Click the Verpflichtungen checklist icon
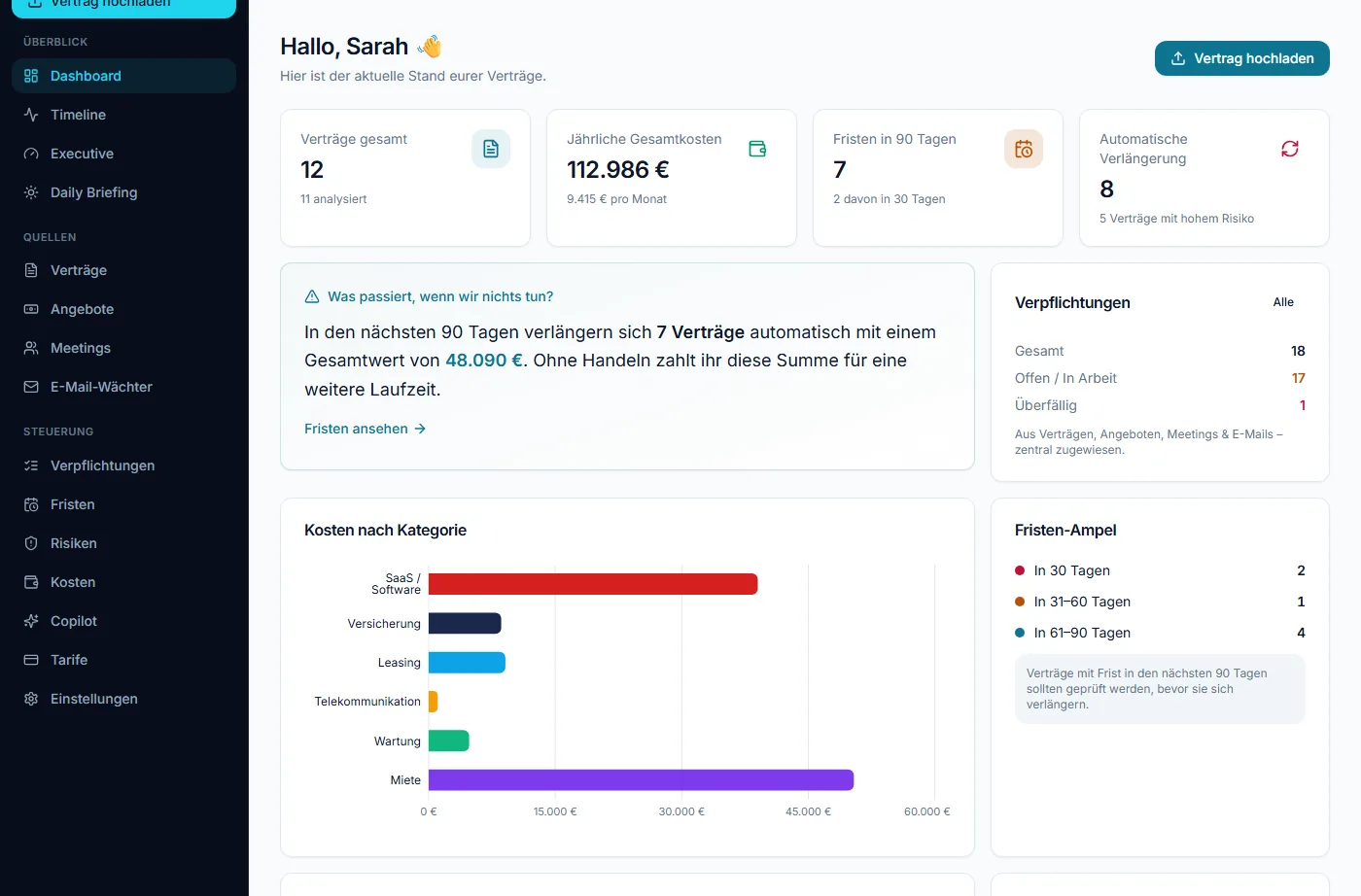 (31, 465)
